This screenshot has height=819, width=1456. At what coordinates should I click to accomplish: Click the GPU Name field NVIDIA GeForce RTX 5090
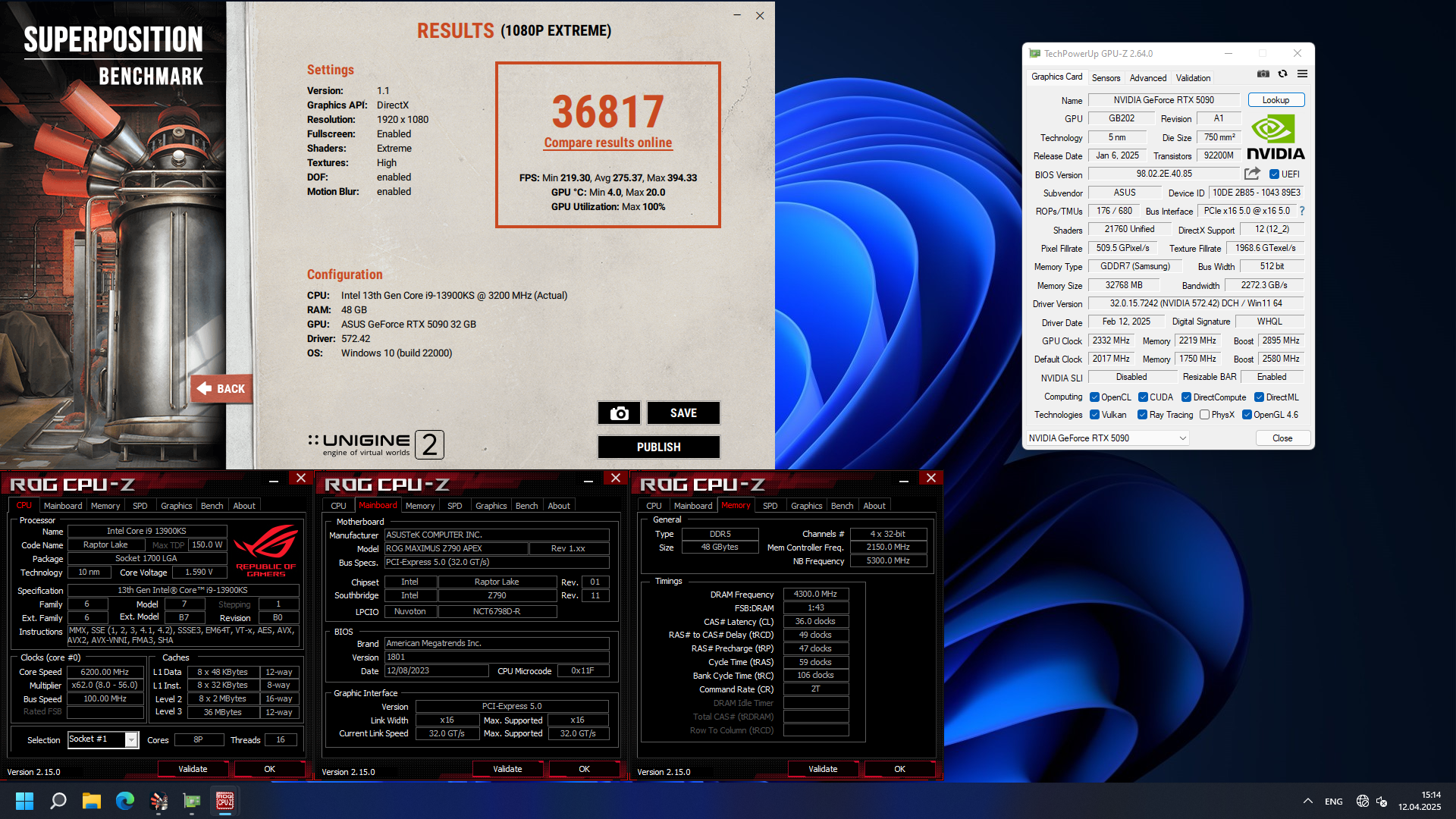pos(1163,100)
